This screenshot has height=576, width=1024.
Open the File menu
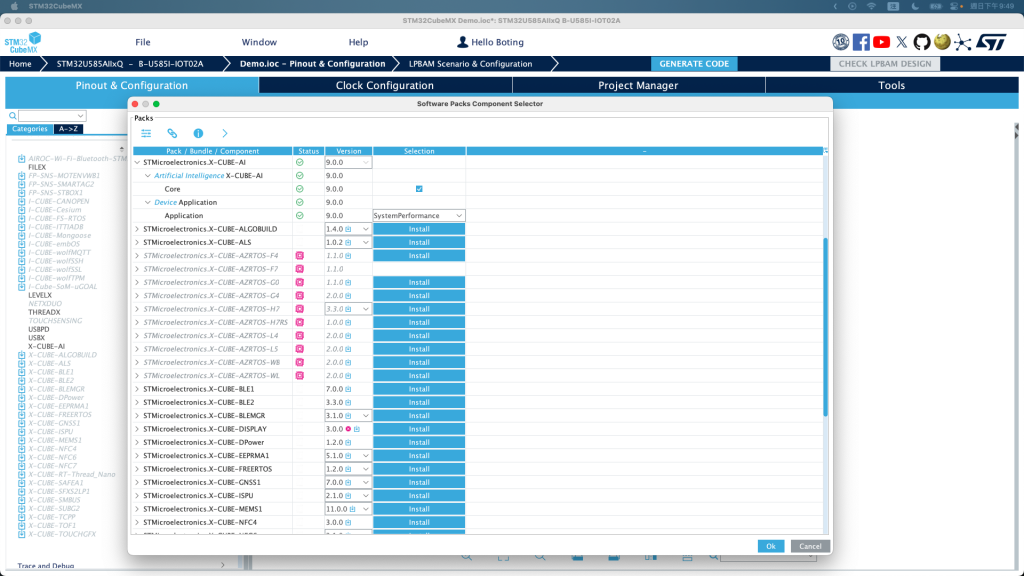tap(143, 42)
